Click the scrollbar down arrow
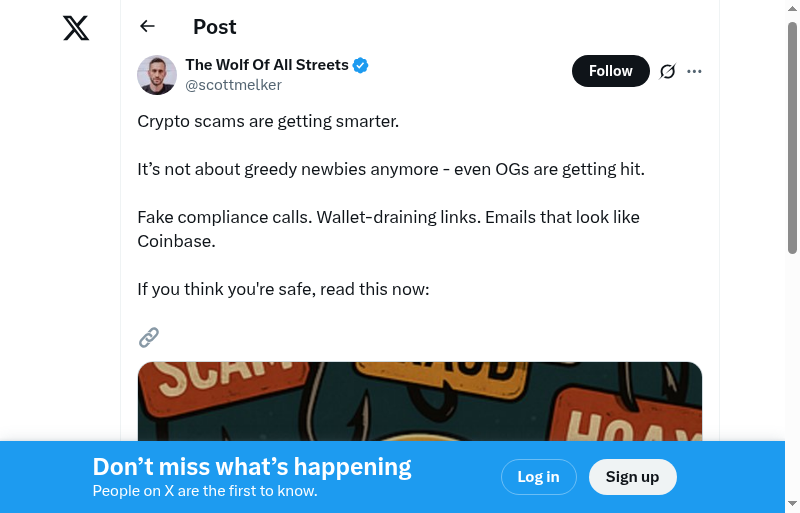 coord(792,504)
